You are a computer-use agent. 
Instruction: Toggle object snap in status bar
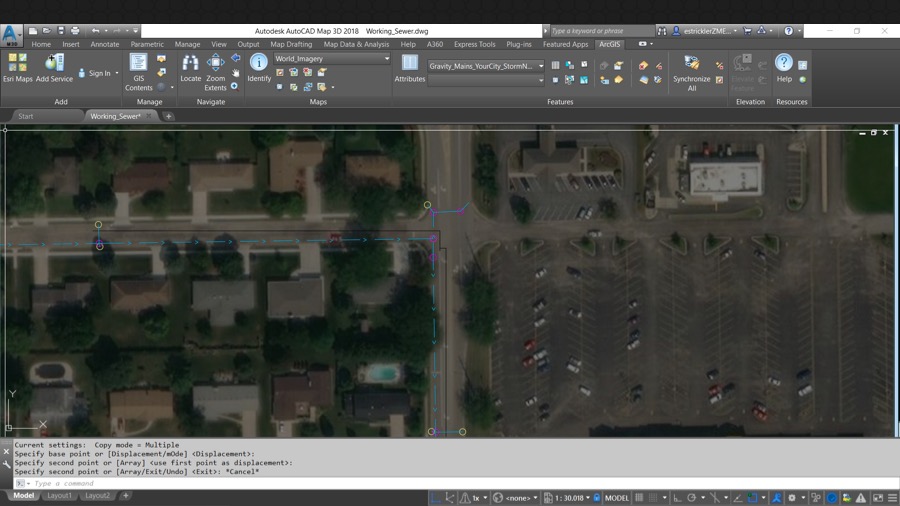coord(752,498)
